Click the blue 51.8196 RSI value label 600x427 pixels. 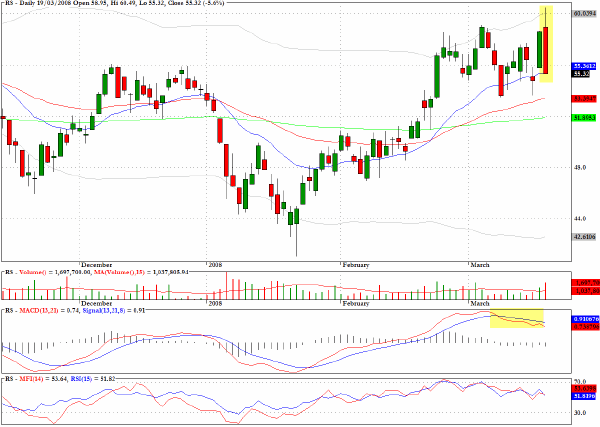pos(585,396)
